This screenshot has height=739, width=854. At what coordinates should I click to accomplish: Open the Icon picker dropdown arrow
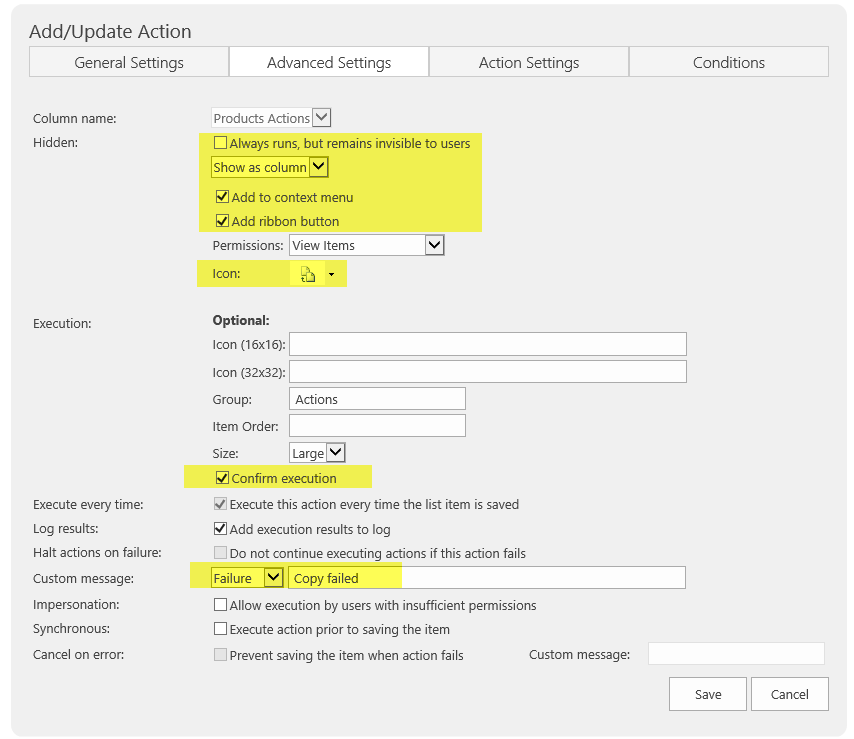[x=331, y=274]
